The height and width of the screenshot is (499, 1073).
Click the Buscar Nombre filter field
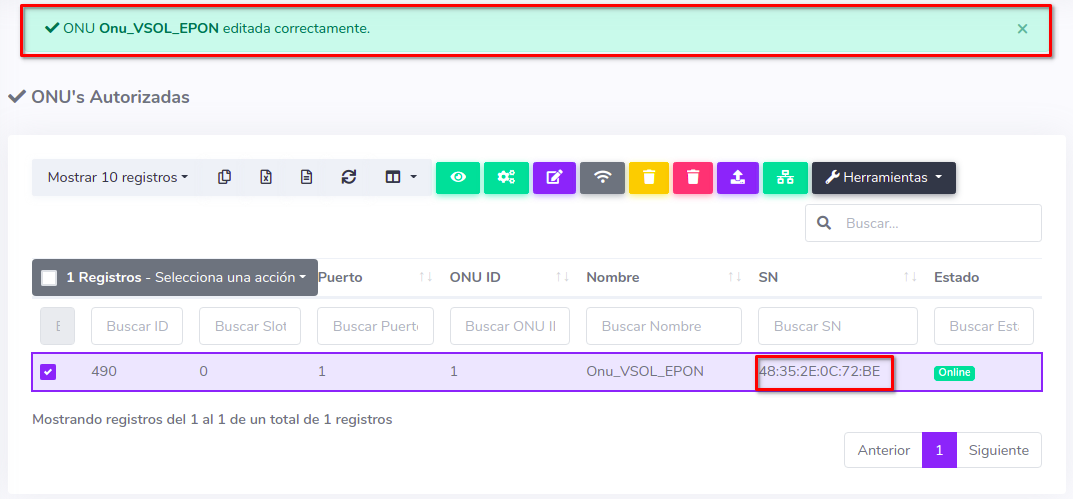pyautogui.click(x=663, y=326)
